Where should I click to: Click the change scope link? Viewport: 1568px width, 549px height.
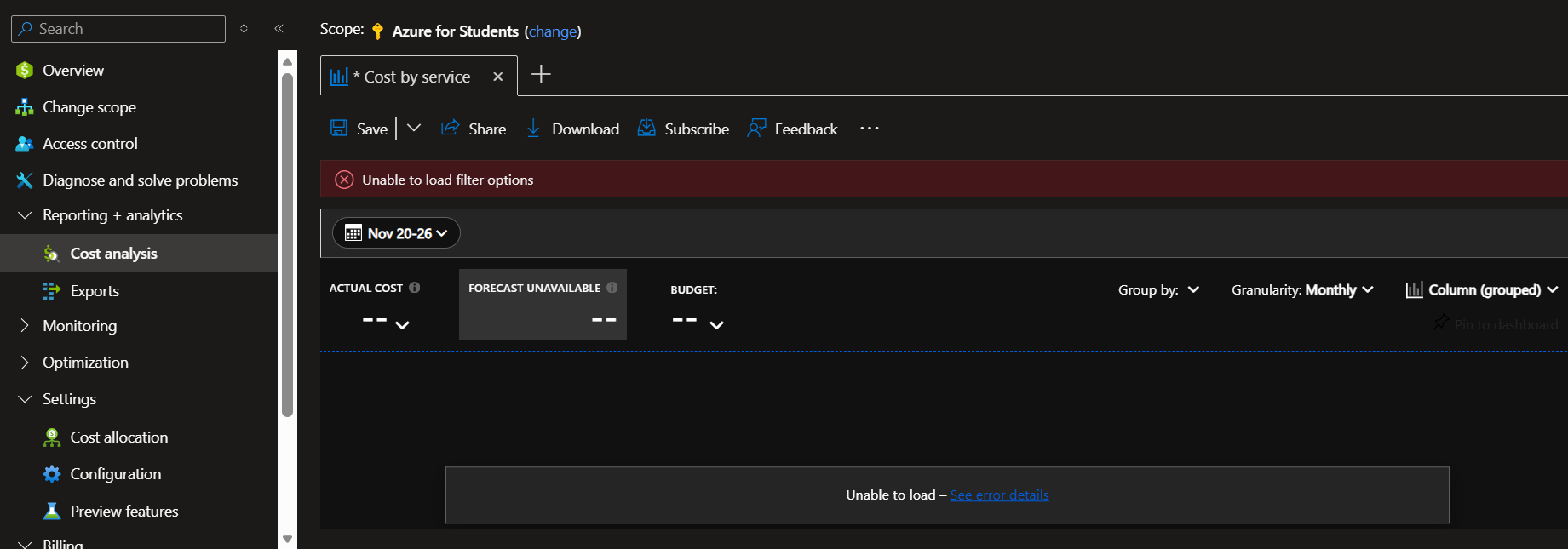click(x=553, y=31)
